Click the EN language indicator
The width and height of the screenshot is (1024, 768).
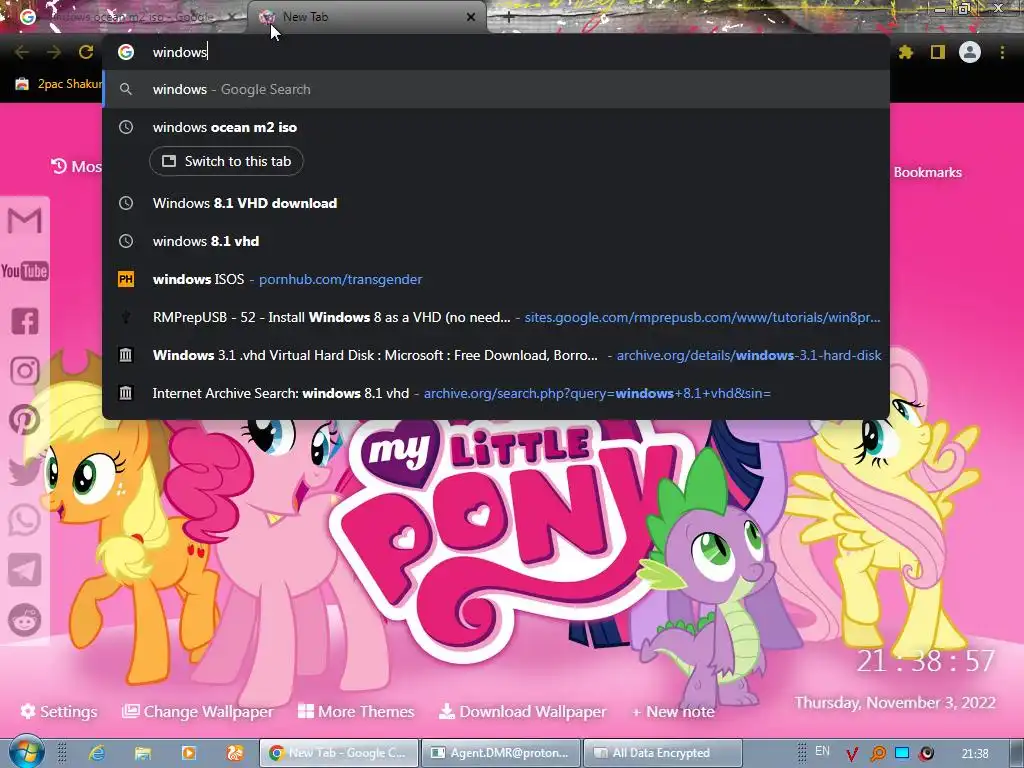tap(822, 751)
